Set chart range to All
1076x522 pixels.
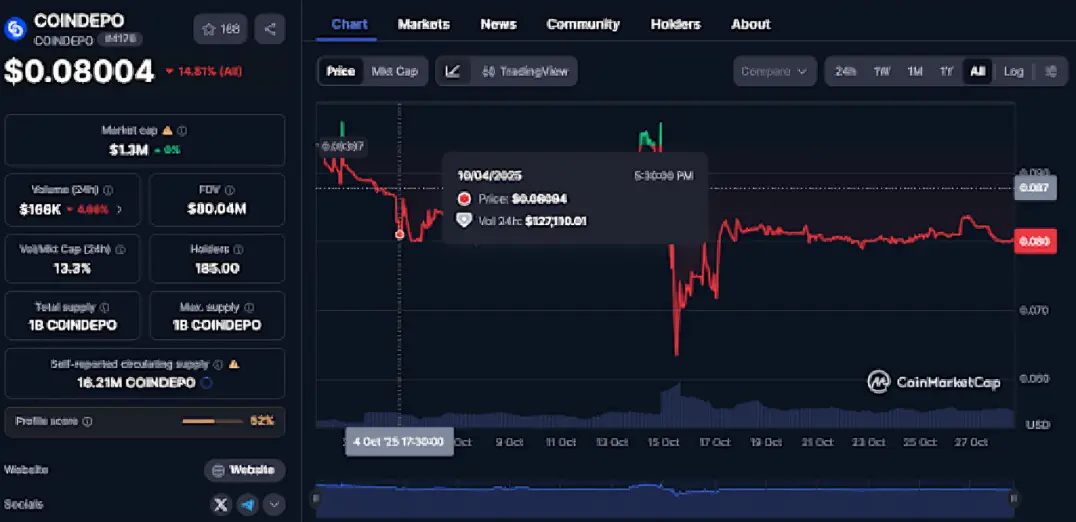click(x=978, y=71)
